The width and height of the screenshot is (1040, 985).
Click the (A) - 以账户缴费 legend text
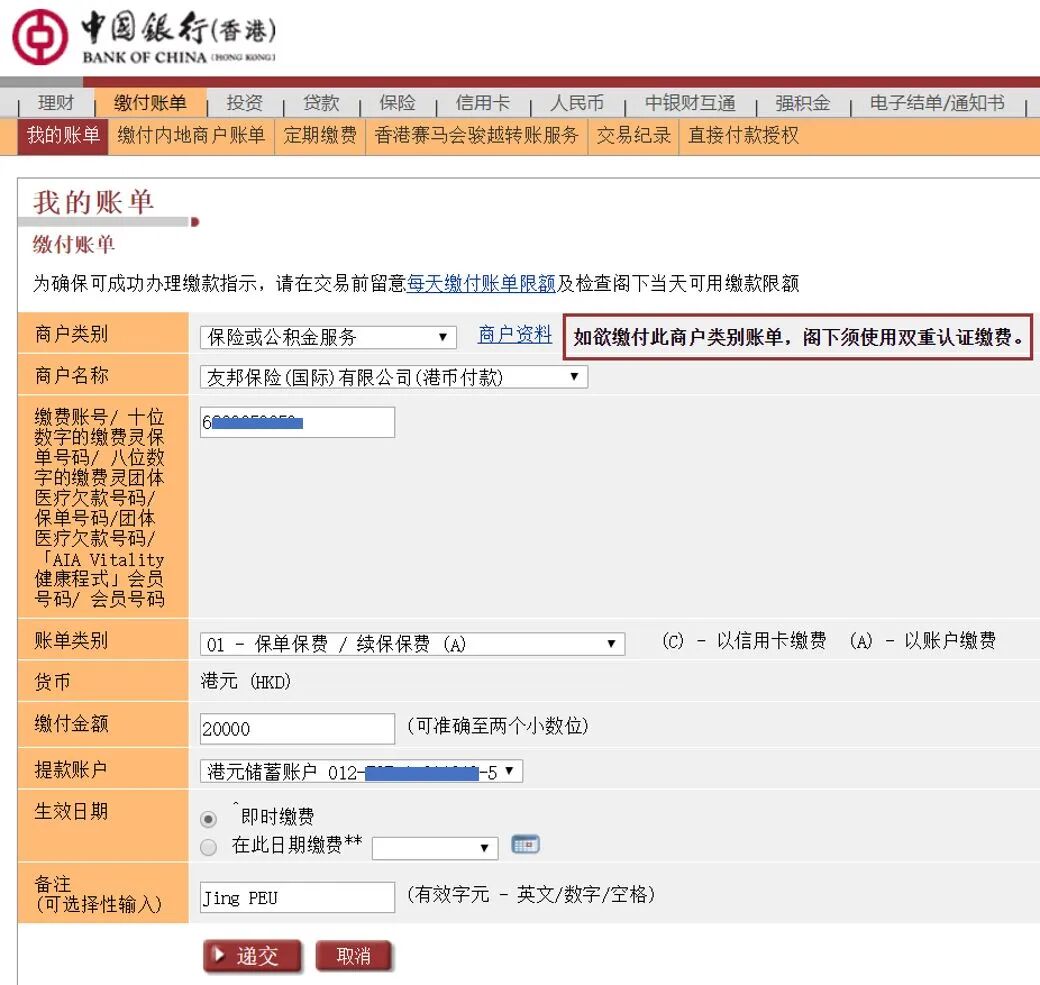click(923, 641)
